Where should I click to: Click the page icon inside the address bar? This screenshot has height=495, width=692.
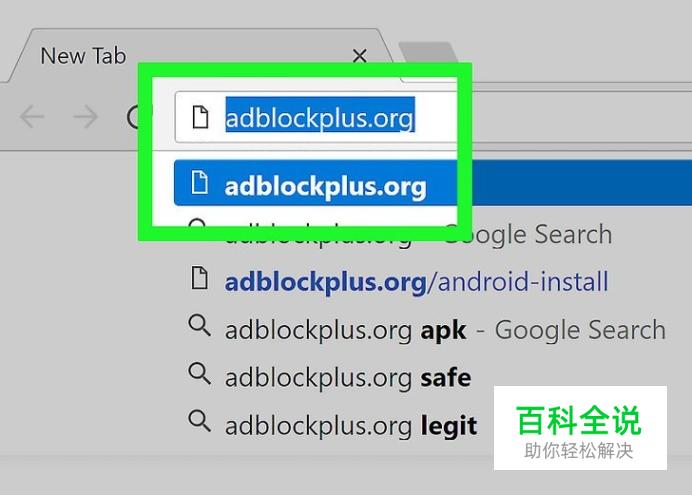point(201,117)
